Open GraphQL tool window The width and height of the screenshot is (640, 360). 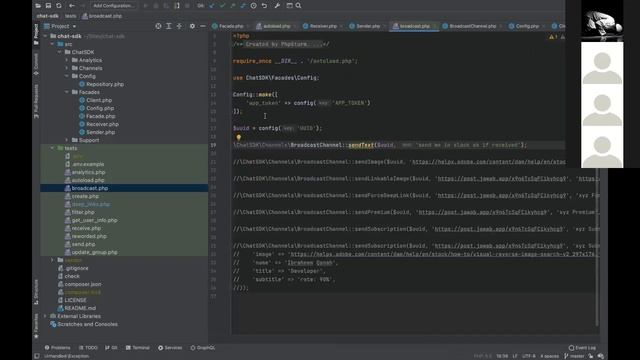tap(203, 348)
